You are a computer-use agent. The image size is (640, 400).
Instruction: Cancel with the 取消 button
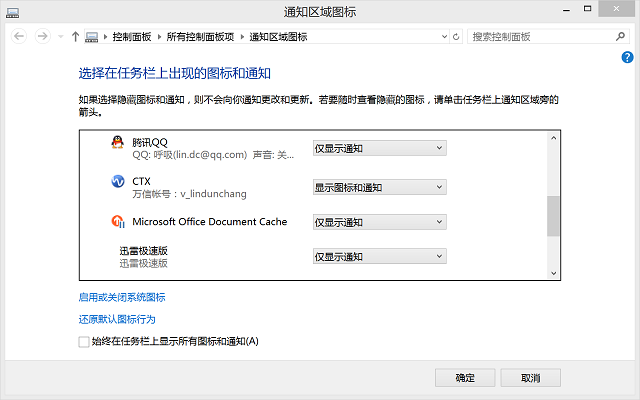(x=531, y=378)
